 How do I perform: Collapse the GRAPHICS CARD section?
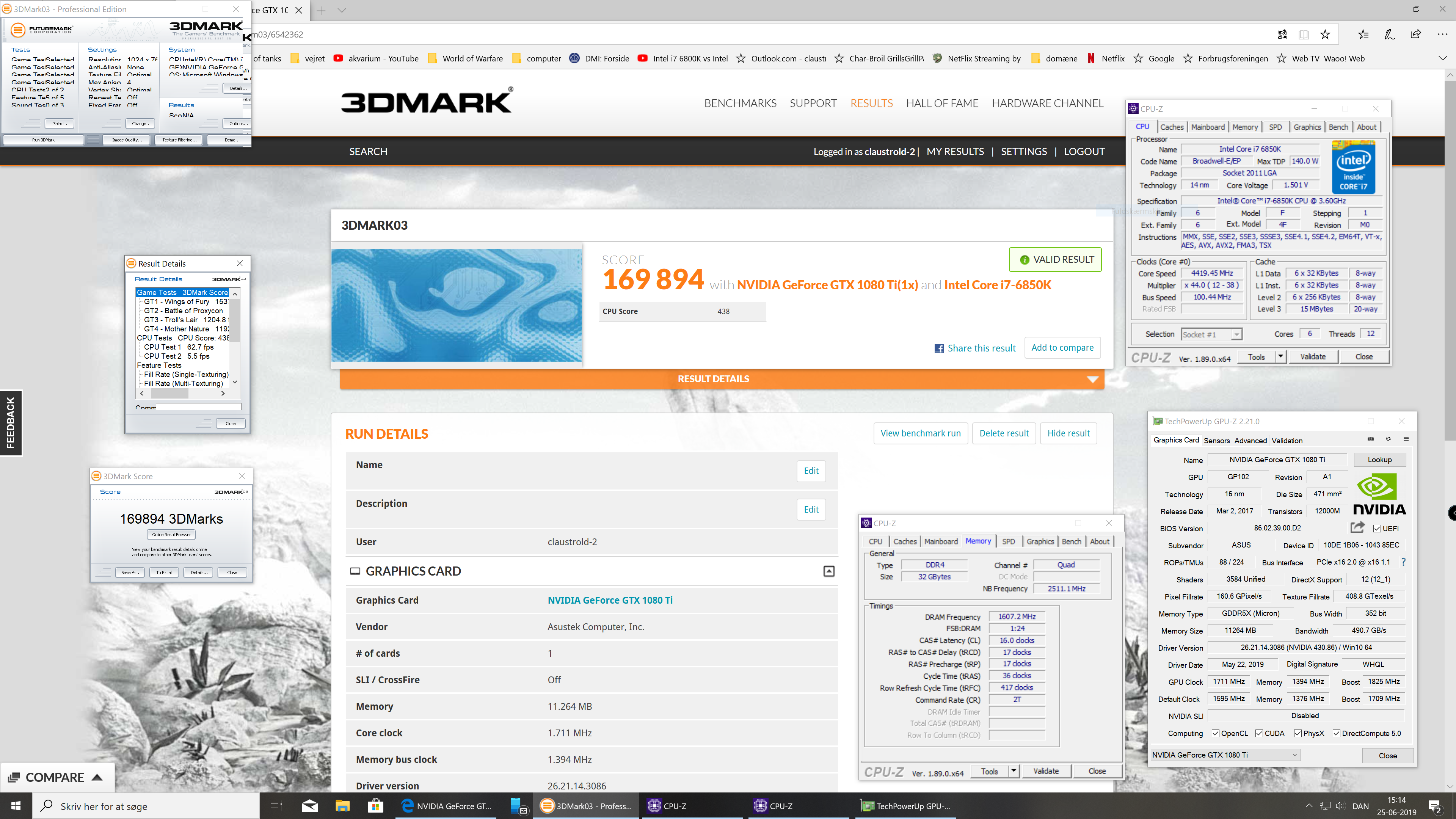pos(828,571)
